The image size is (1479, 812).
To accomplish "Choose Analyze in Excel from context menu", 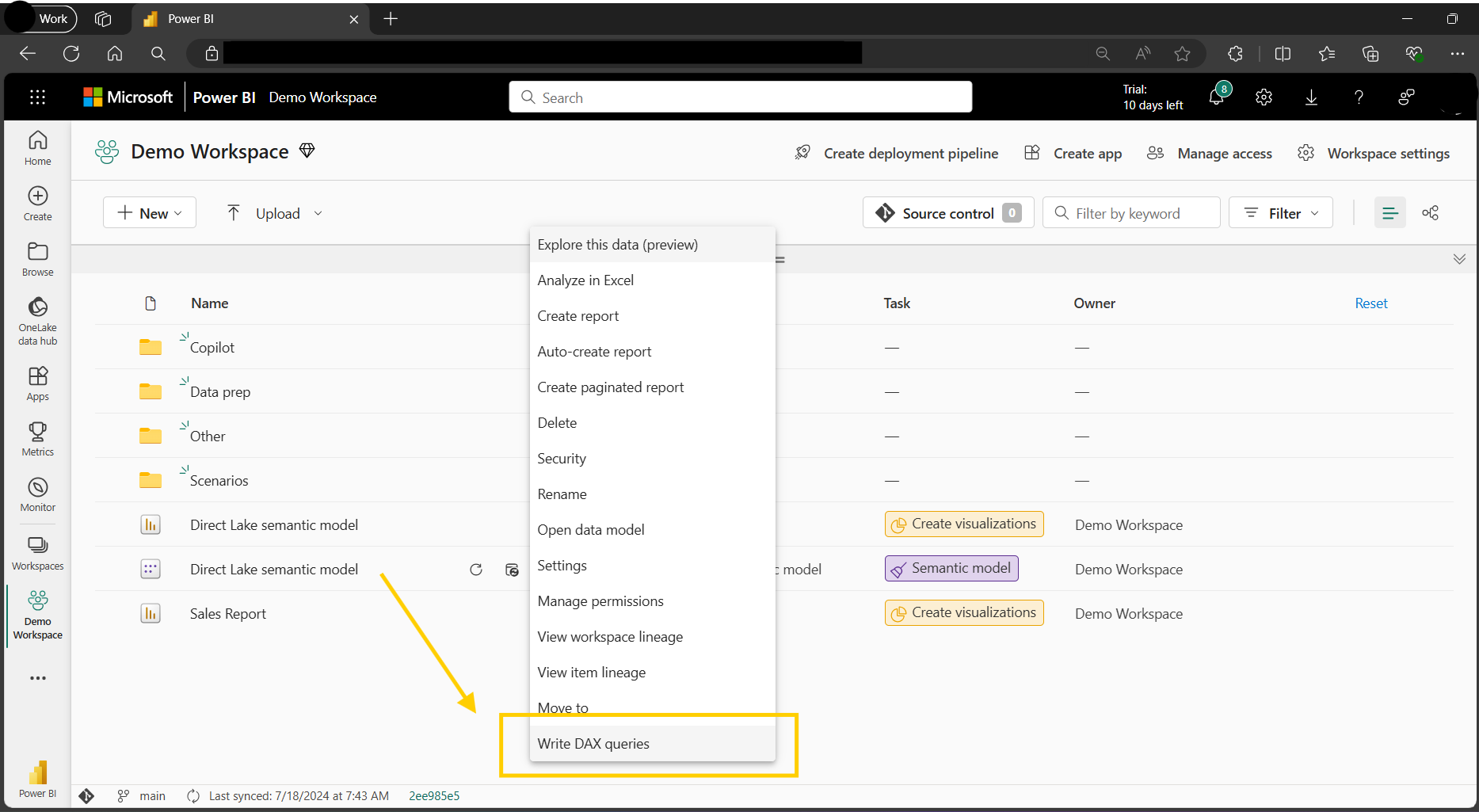I will coord(585,280).
